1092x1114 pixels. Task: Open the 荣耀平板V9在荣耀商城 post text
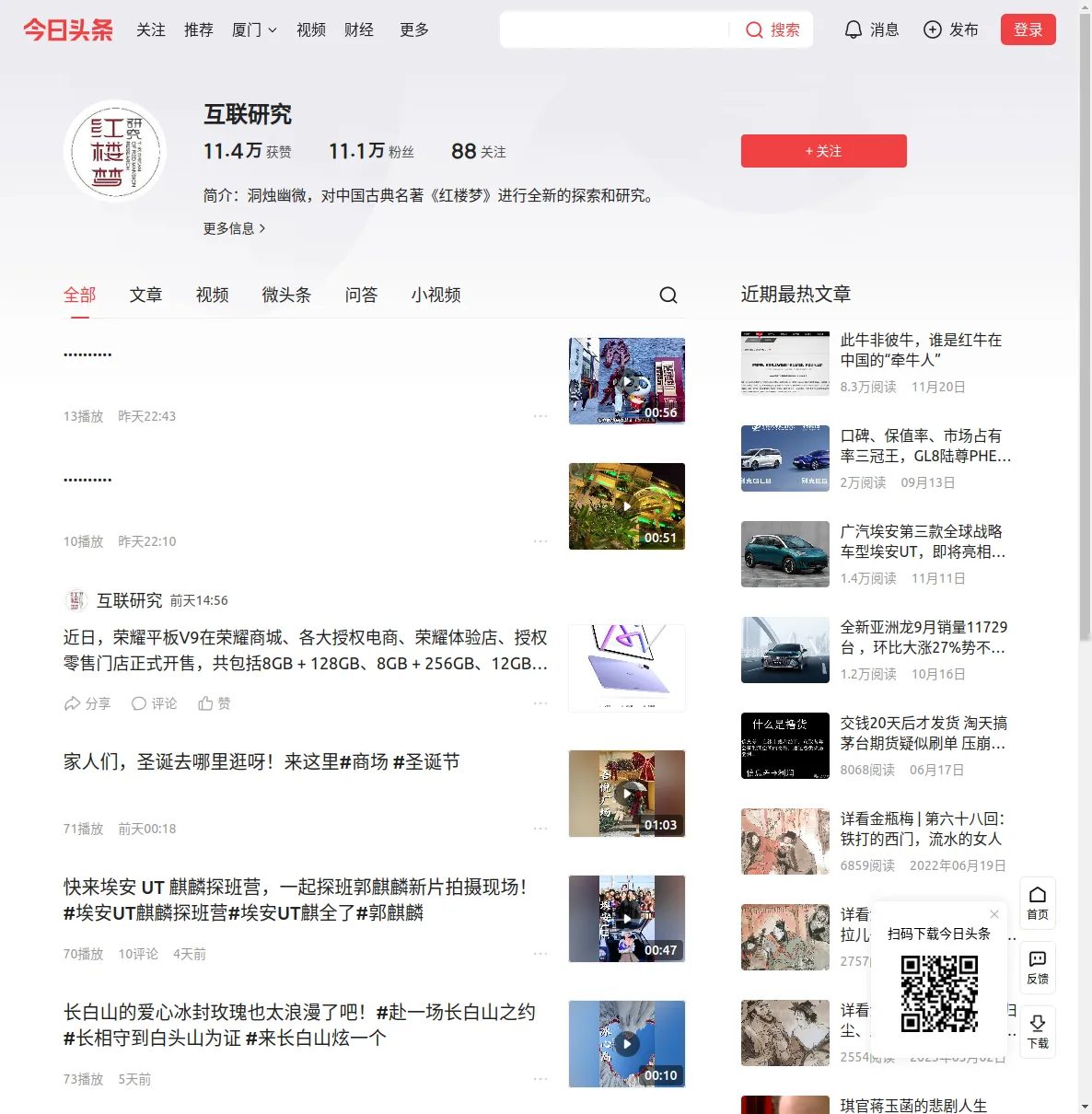point(306,650)
